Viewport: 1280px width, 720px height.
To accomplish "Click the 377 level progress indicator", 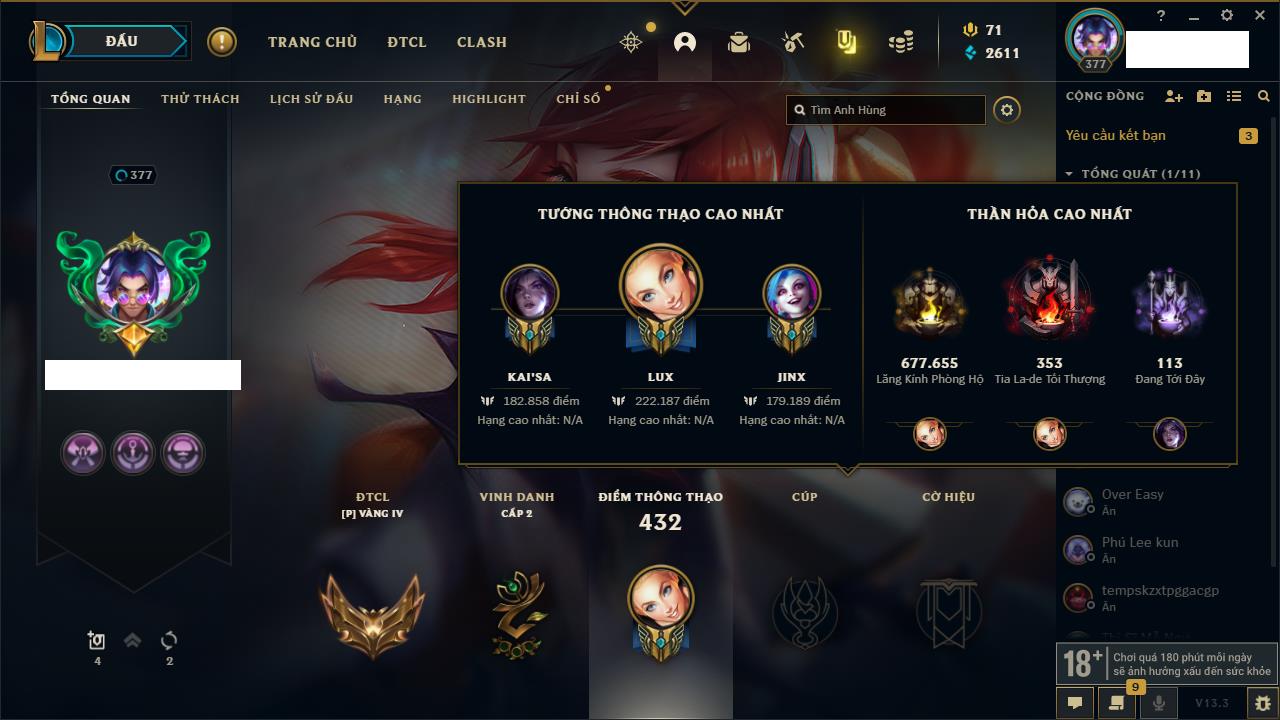I will pyautogui.click(x=133, y=175).
